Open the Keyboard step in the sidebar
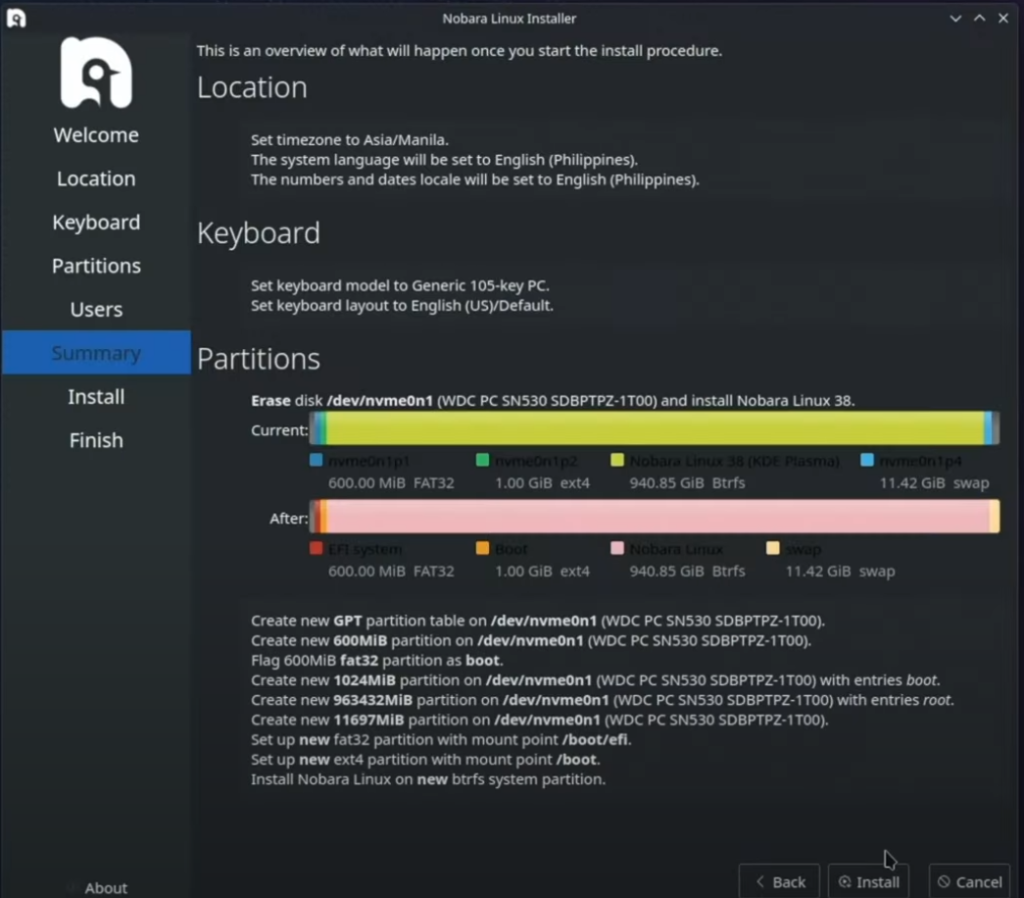Screen dimensions: 1024x898 click(95, 222)
